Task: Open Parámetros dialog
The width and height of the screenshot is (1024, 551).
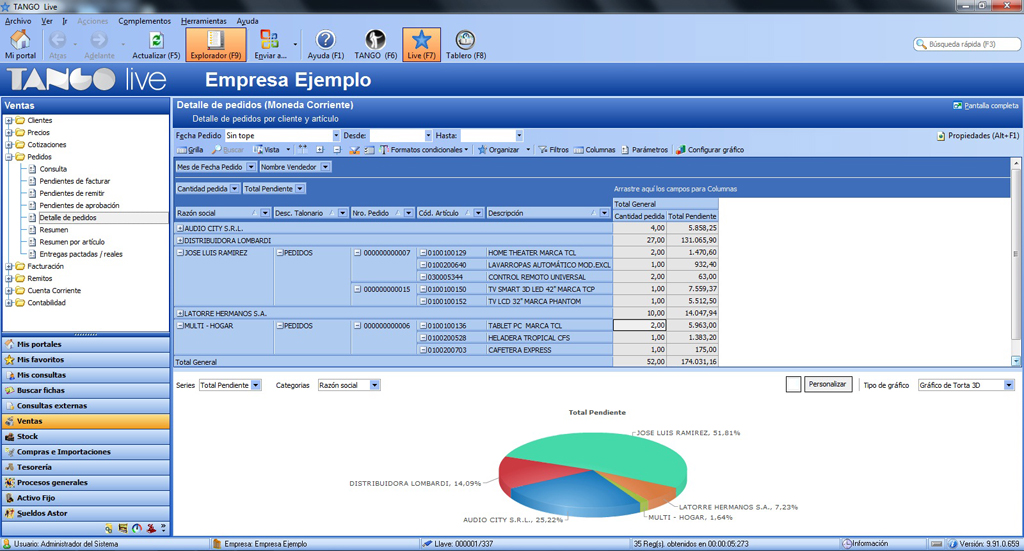Action: tap(644, 150)
